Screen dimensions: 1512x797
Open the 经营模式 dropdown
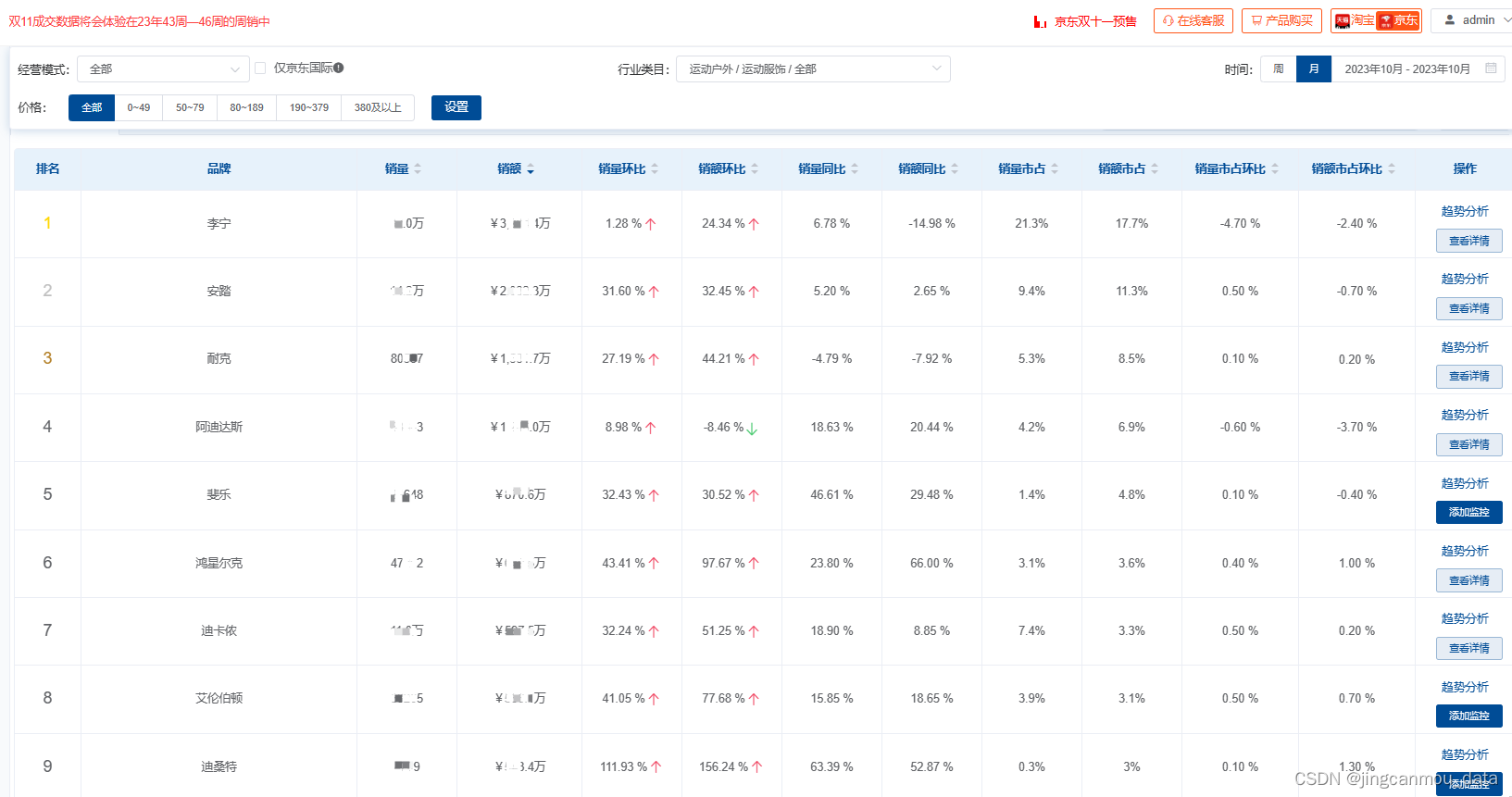pyautogui.click(x=164, y=68)
